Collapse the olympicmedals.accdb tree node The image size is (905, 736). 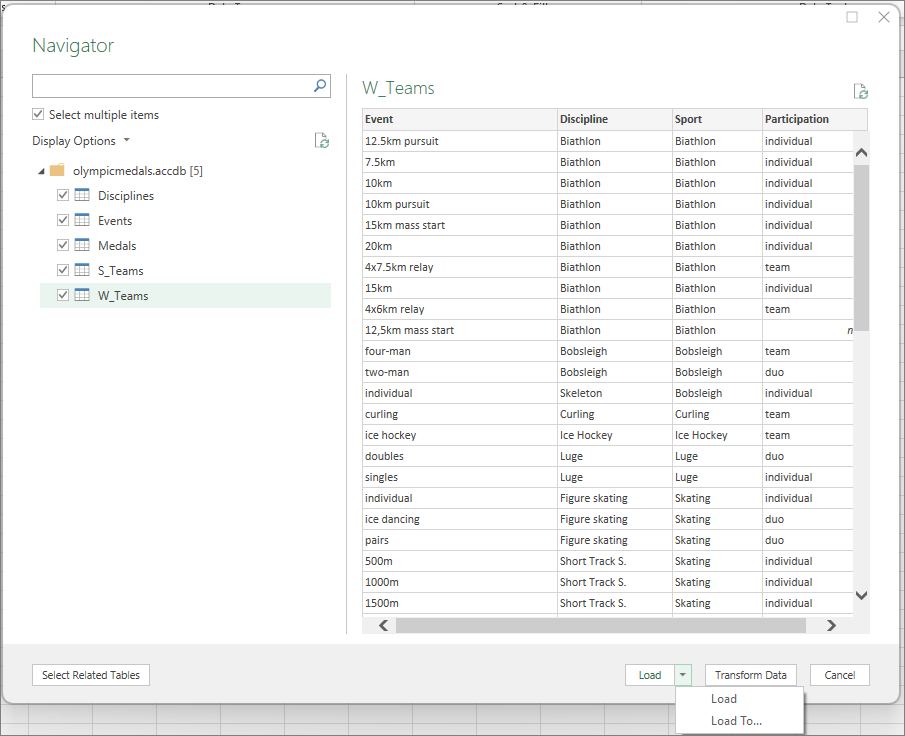[41, 171]
